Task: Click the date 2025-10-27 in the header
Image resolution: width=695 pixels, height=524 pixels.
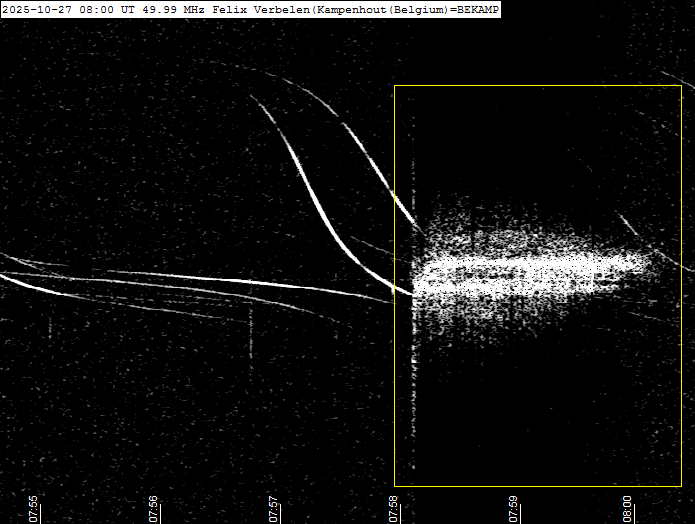Action: point(36,9)
